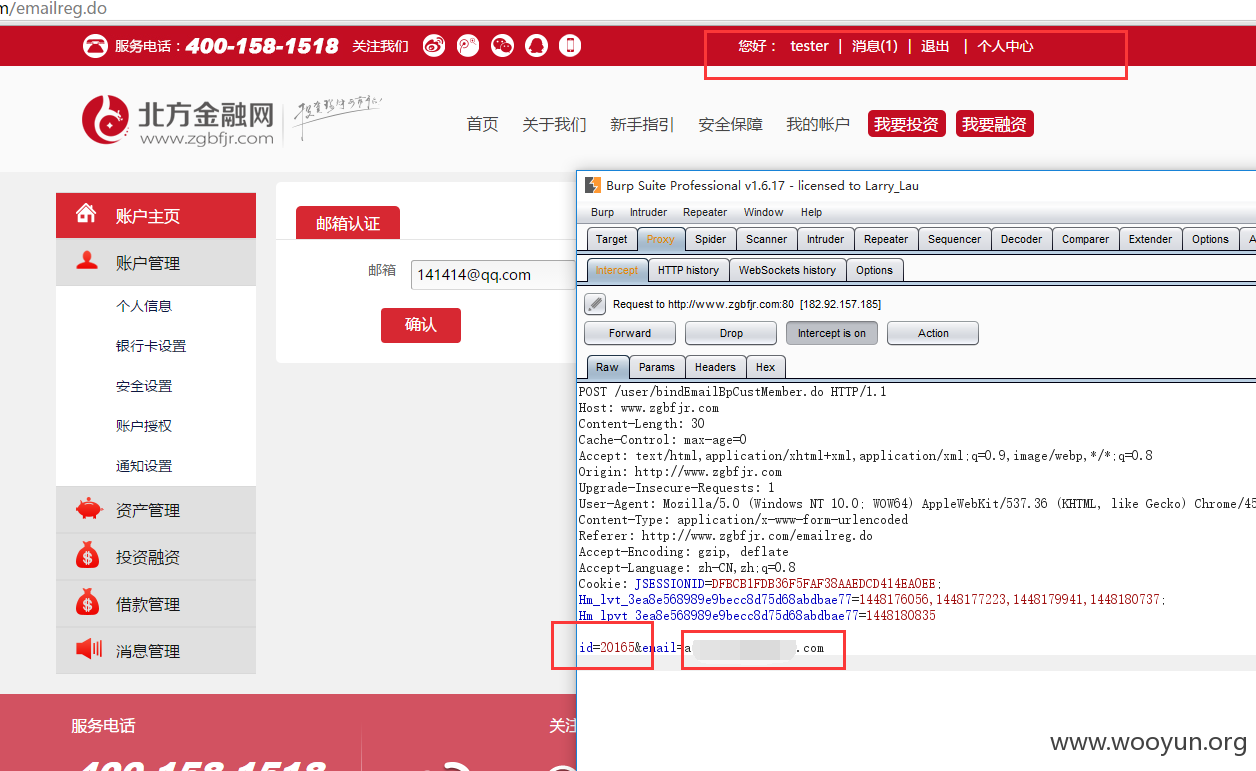This screenshot has width=1256, height=771.
Task: Click the piggy bank icon beside 资产管理
Action: point(88,509)
